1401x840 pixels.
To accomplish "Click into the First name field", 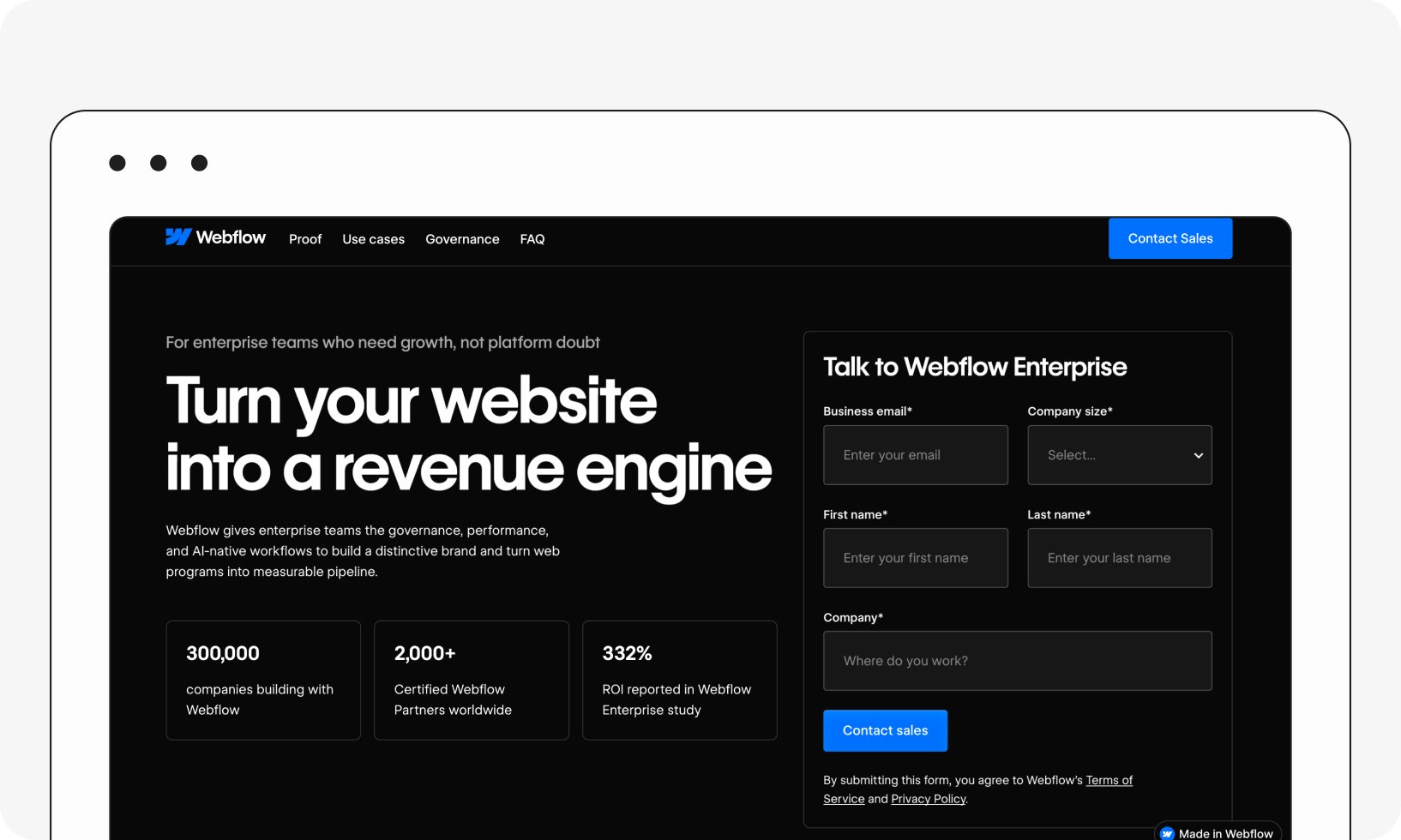I will point(916,558).
